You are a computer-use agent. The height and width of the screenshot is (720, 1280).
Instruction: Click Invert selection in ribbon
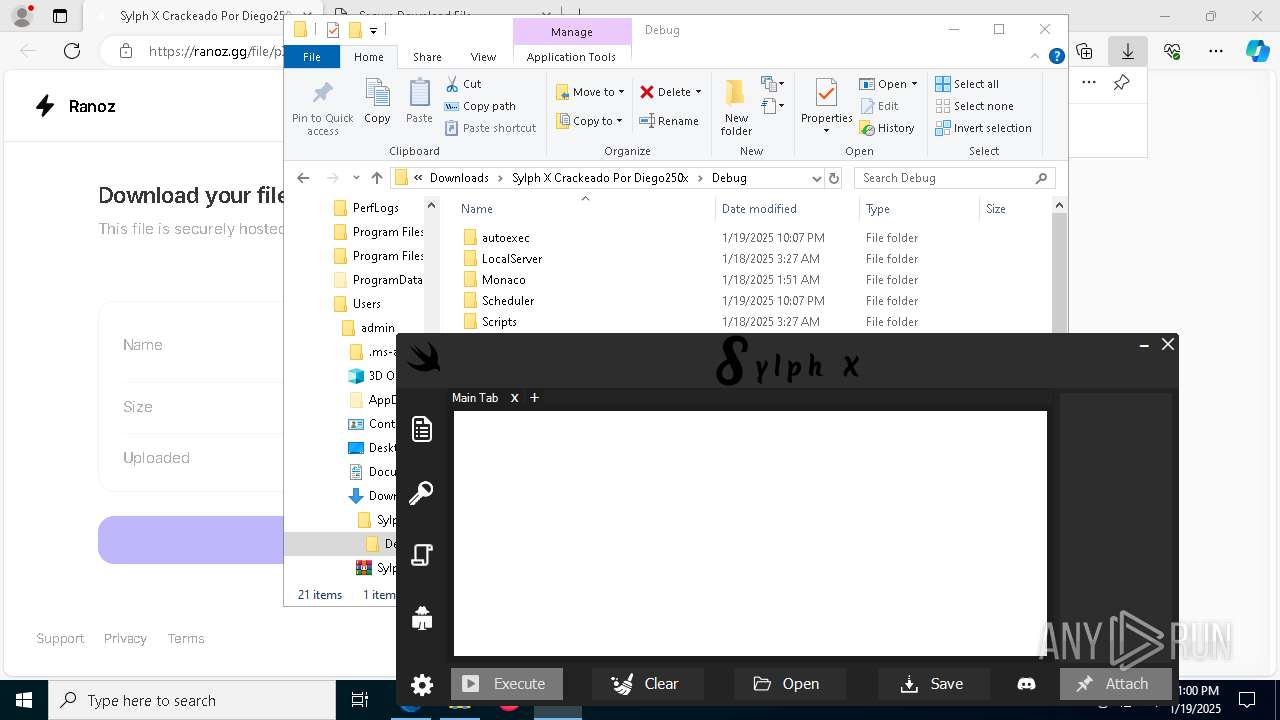(984, 128)
